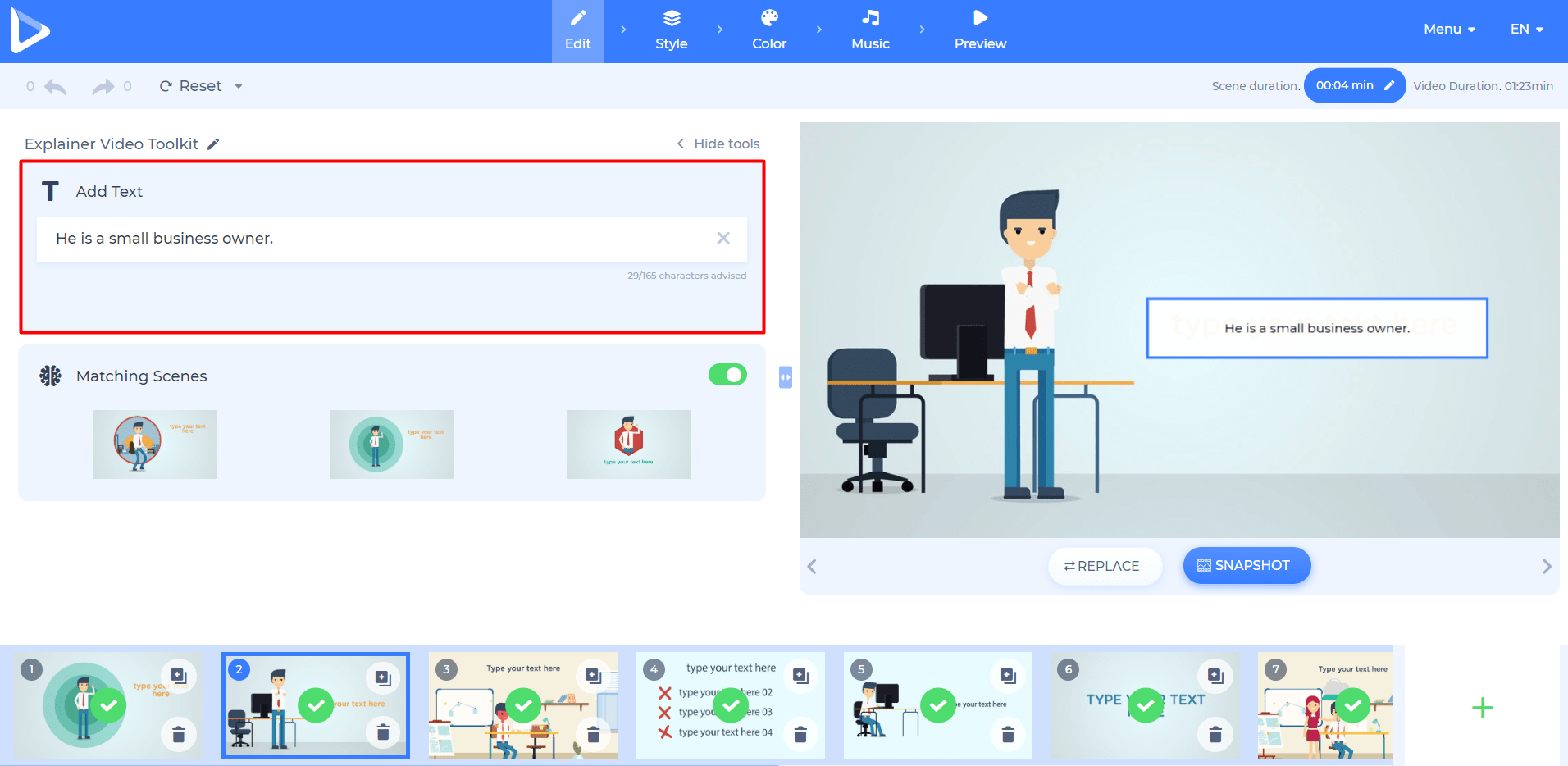Open the EN language dropdown
The image size is (1568, 766).
point(1525,29)
